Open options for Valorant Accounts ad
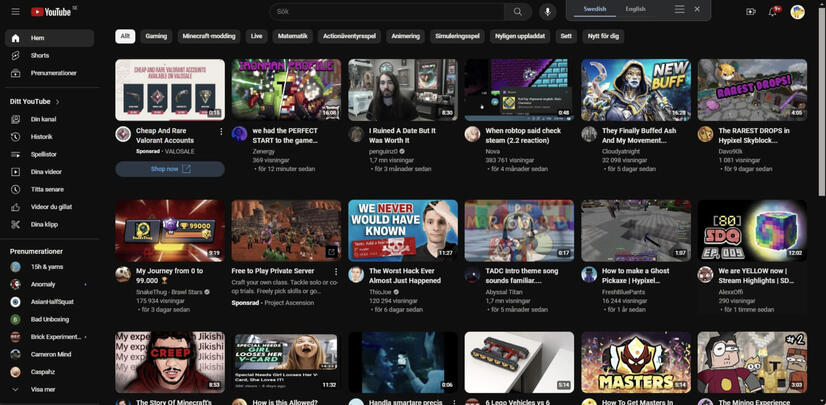 221,131
